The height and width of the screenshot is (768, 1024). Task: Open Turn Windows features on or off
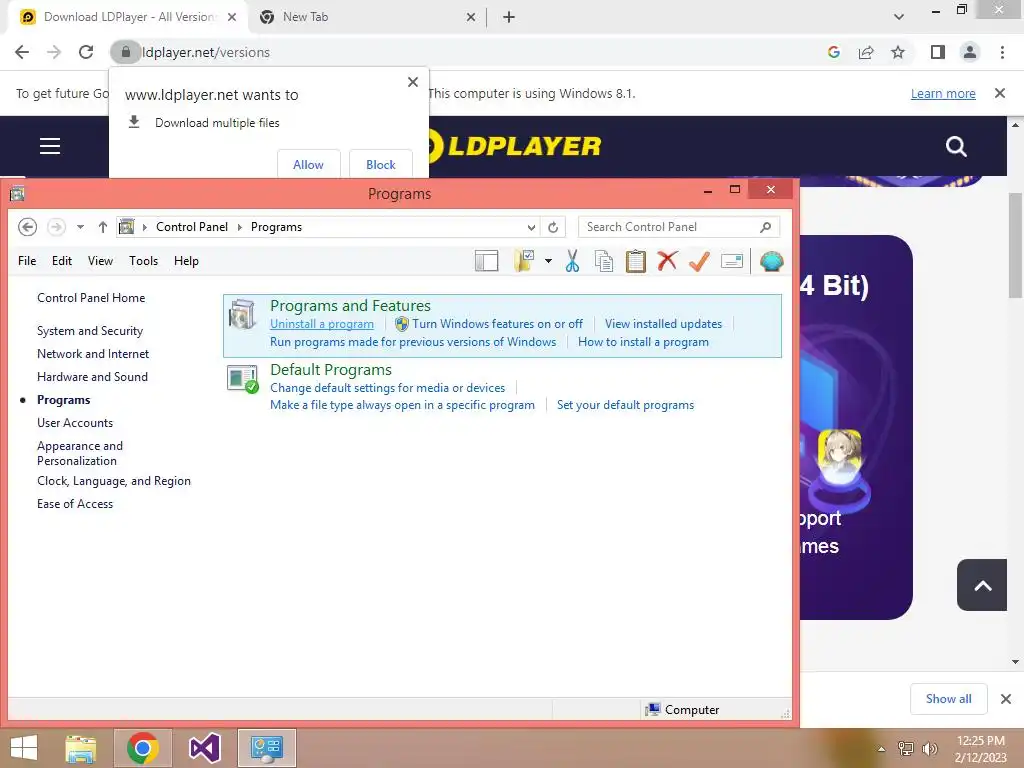(497, 324)
